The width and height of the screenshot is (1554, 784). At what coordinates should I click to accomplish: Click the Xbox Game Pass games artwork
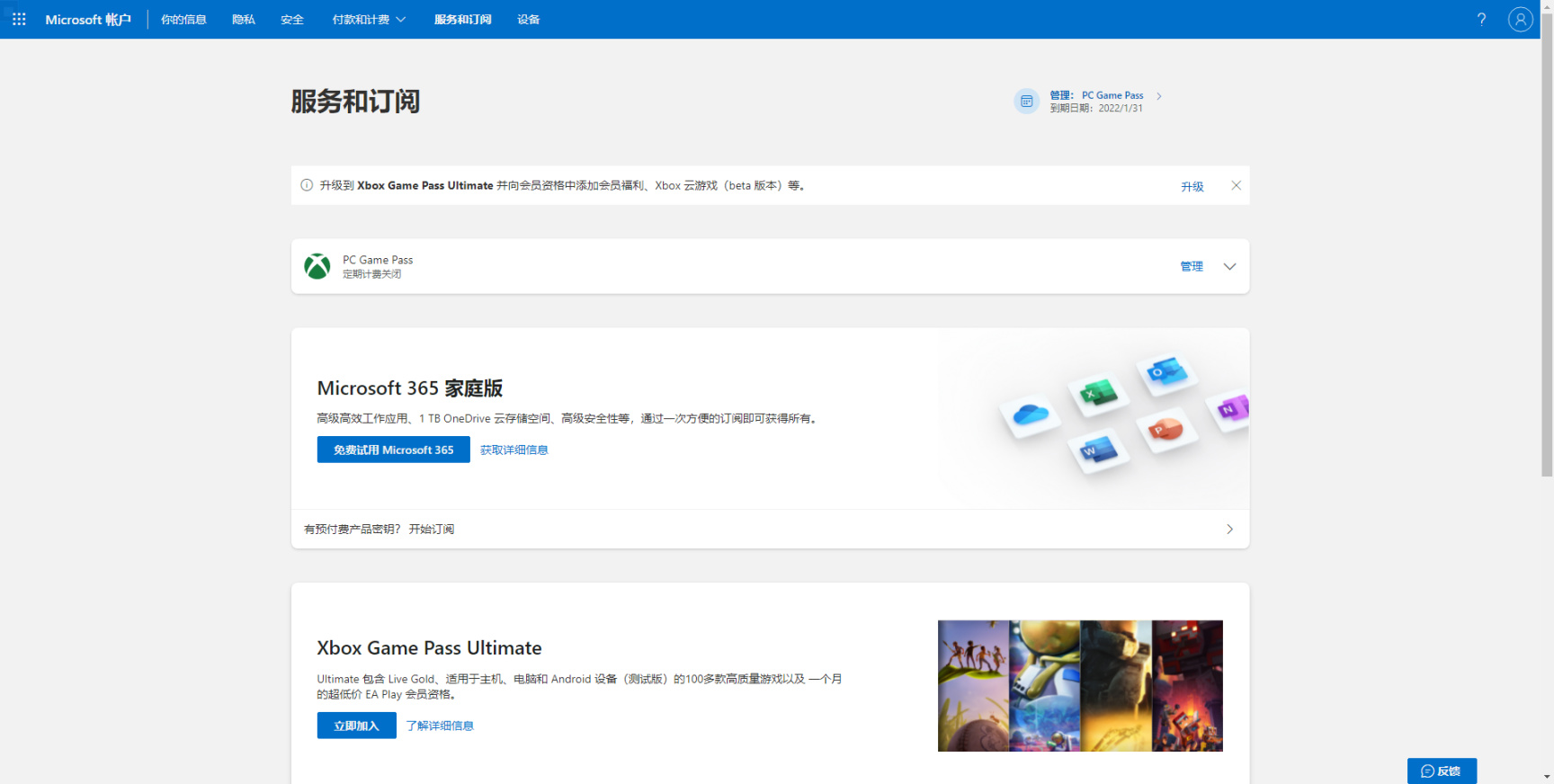(1080, 685)
